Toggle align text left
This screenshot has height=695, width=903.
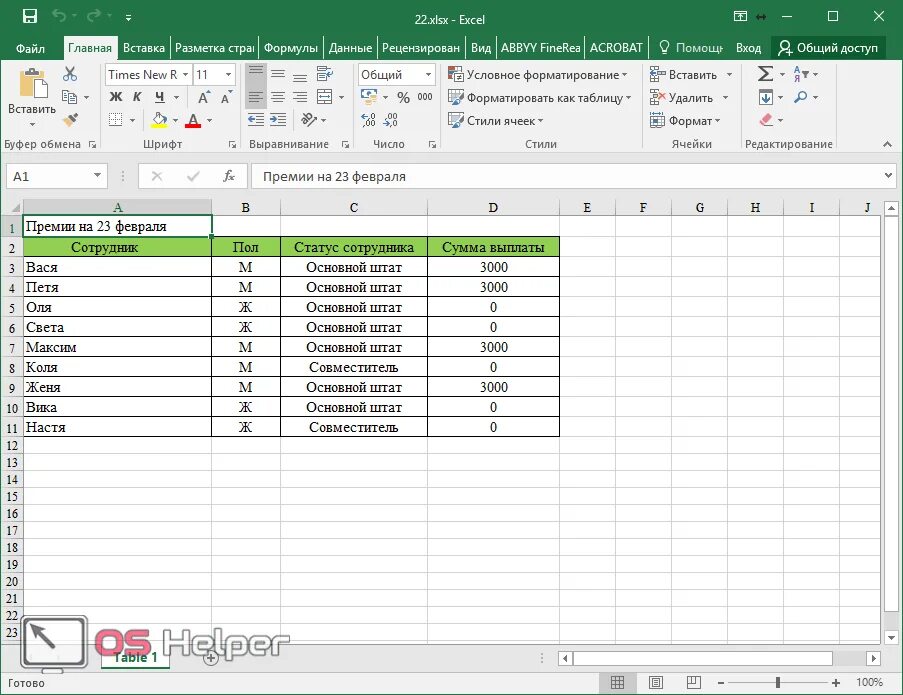pos(256,97)
